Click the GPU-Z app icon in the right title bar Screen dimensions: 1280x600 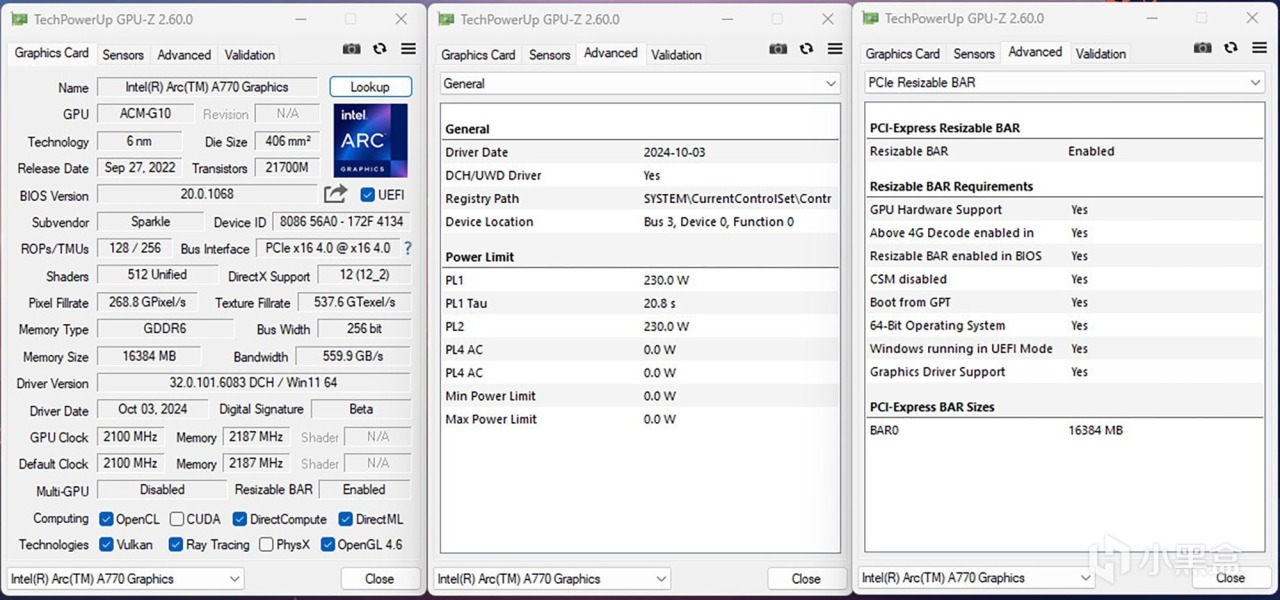coord(871,18)
